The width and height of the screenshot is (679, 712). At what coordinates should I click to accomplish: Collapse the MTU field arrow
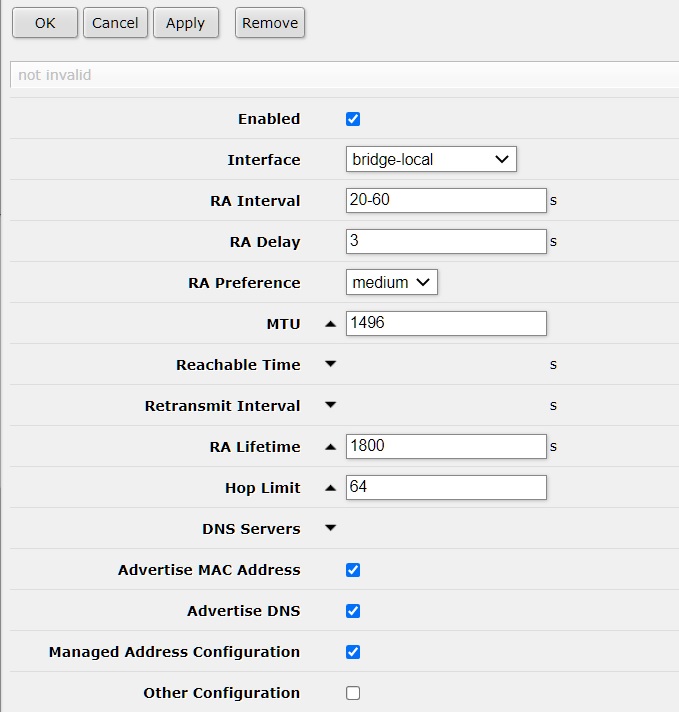click(331, 324)
